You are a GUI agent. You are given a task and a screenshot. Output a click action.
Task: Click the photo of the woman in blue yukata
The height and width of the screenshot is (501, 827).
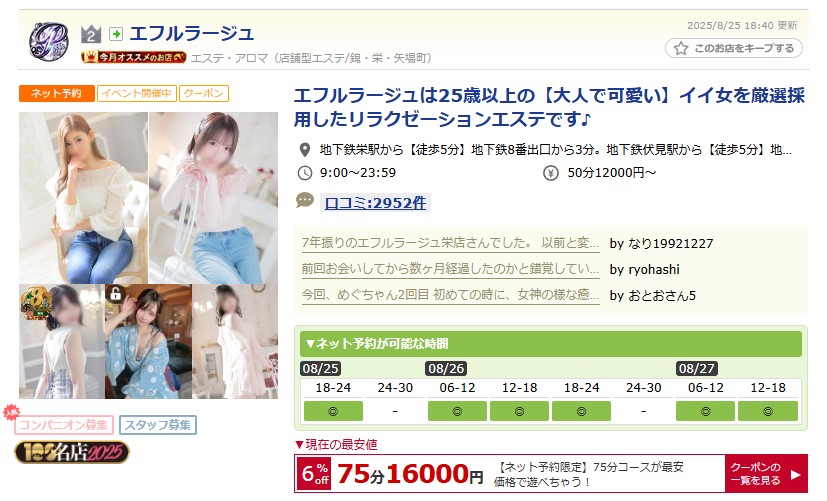tap(148, 342)
